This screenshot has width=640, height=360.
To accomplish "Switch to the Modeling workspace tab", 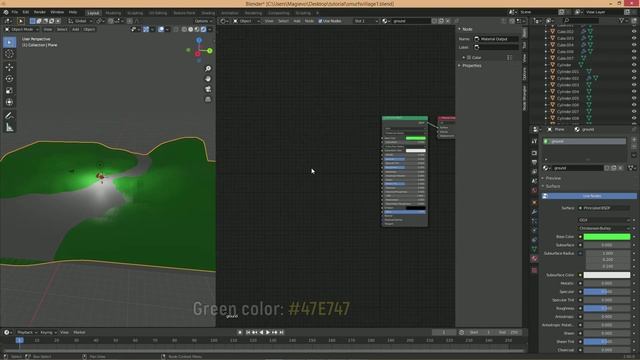I will pos(113,13).
